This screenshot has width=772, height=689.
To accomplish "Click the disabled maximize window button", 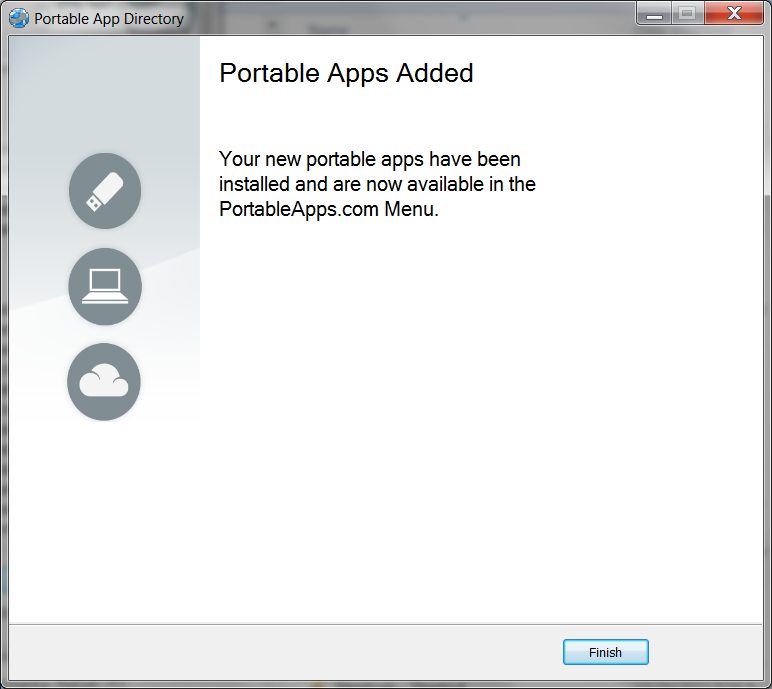I will 688,12.
